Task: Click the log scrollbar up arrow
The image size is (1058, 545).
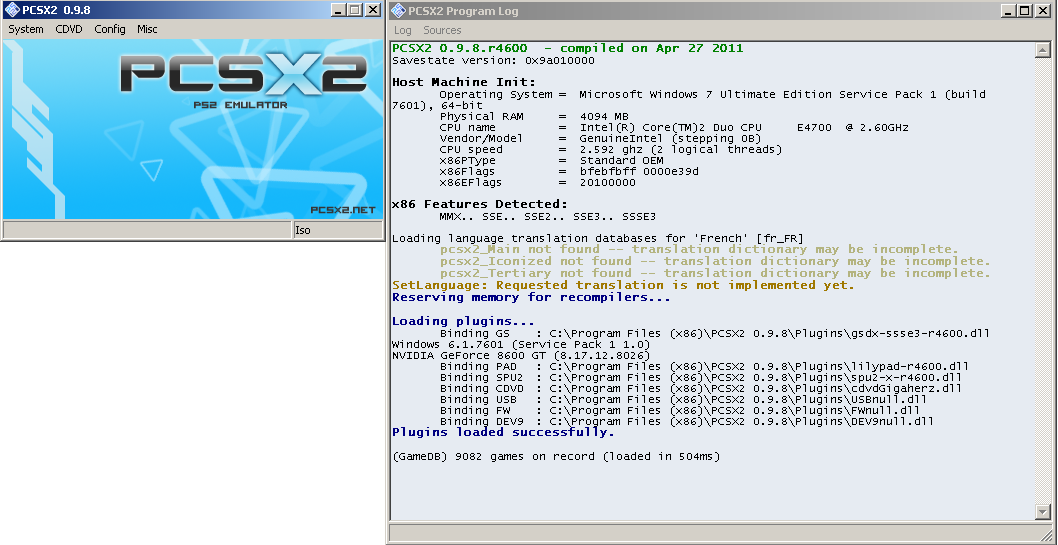Action: coord(1040,51)
